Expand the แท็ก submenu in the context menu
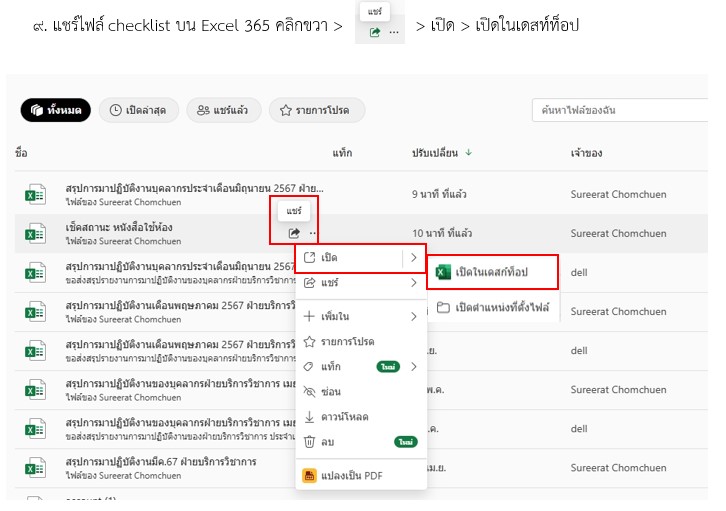This screenshot has height=511, width=726. pyautogui.click(x=413, y=367)
